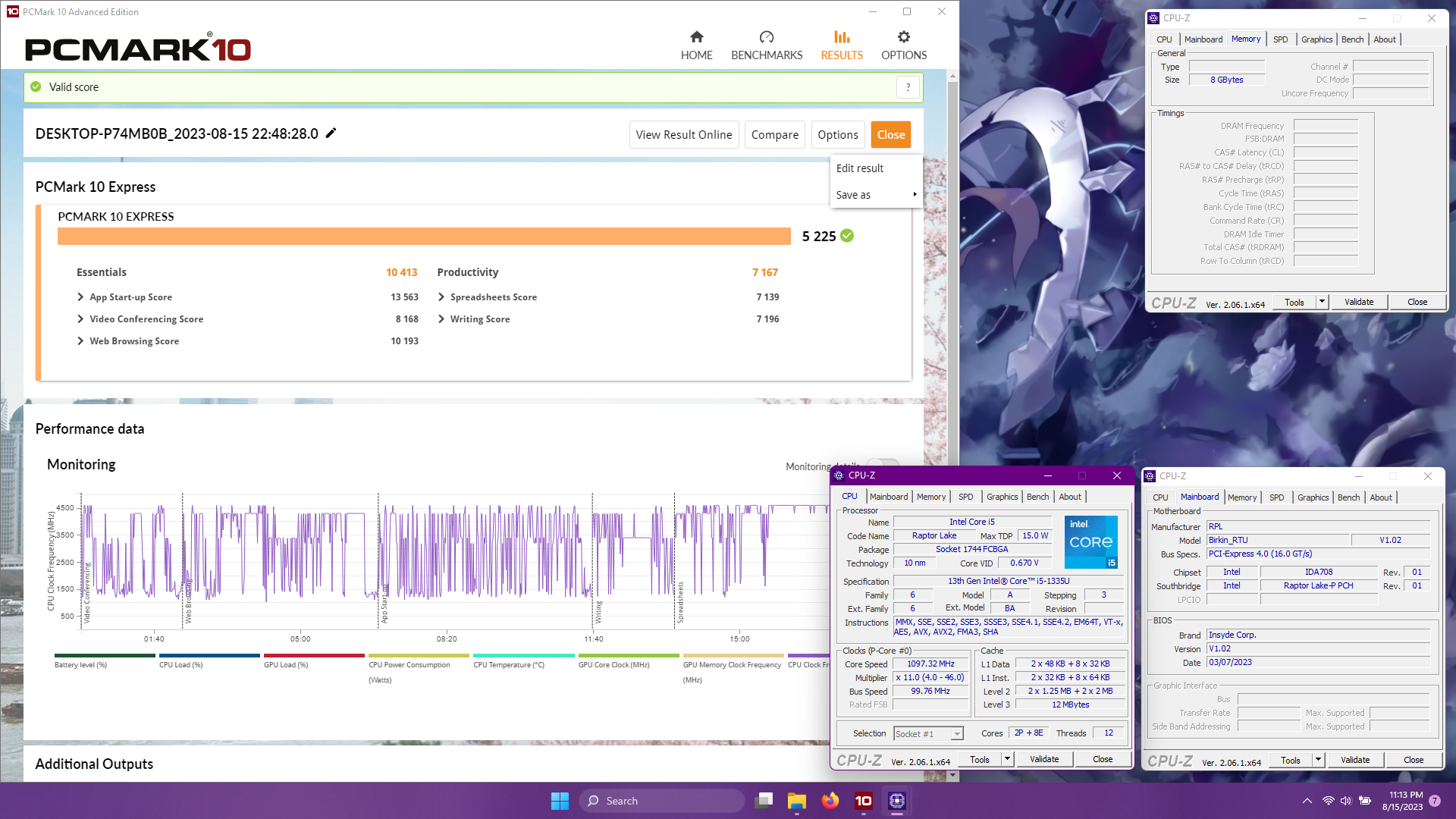Open the Save as submenu arrow
Screen dimensions: 1456x819
[x=915, y=195]
